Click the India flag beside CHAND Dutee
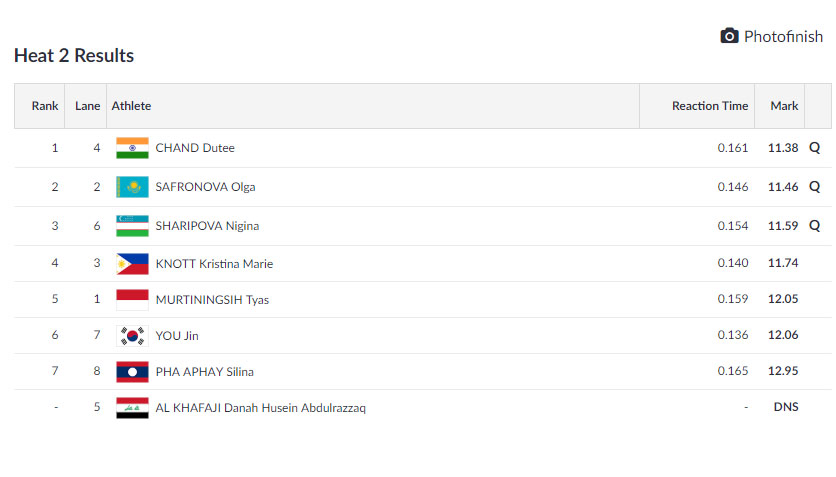Screen dimensions: 836x477 point(132,148)
